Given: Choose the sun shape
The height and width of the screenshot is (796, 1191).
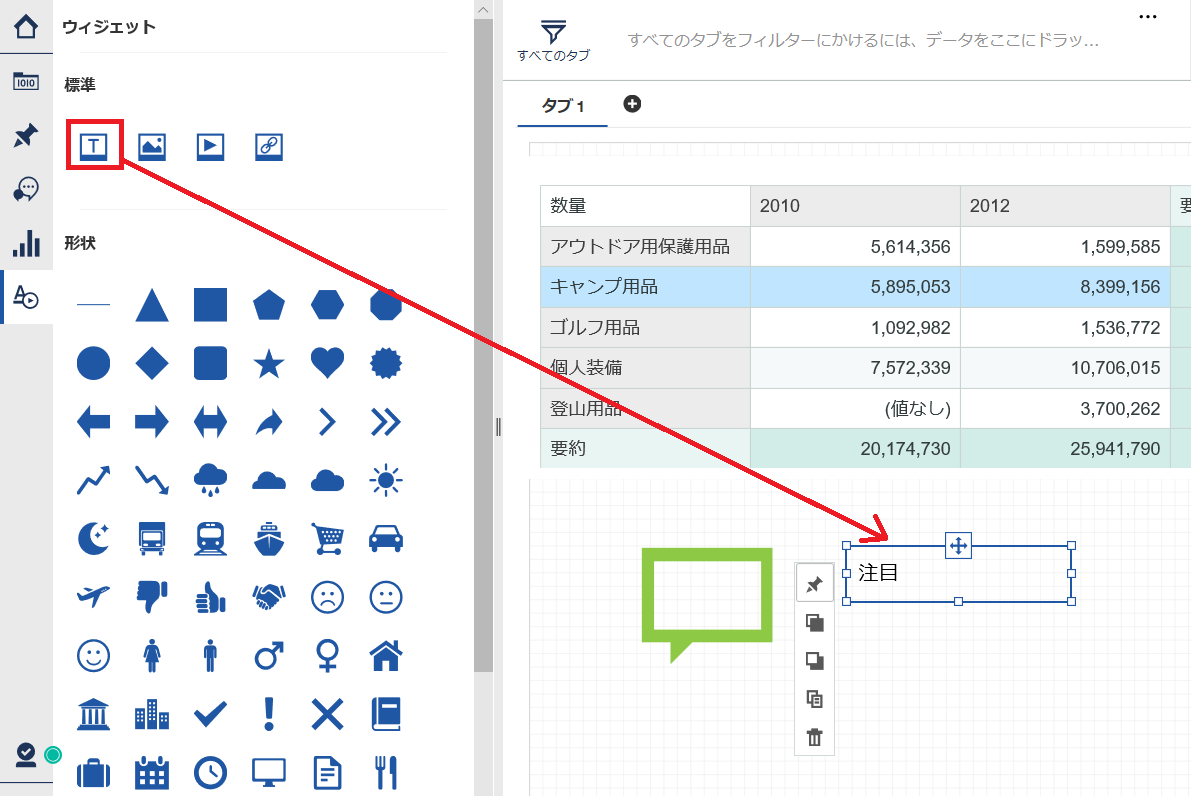Looking at the screenshot, I should [386, 480].
